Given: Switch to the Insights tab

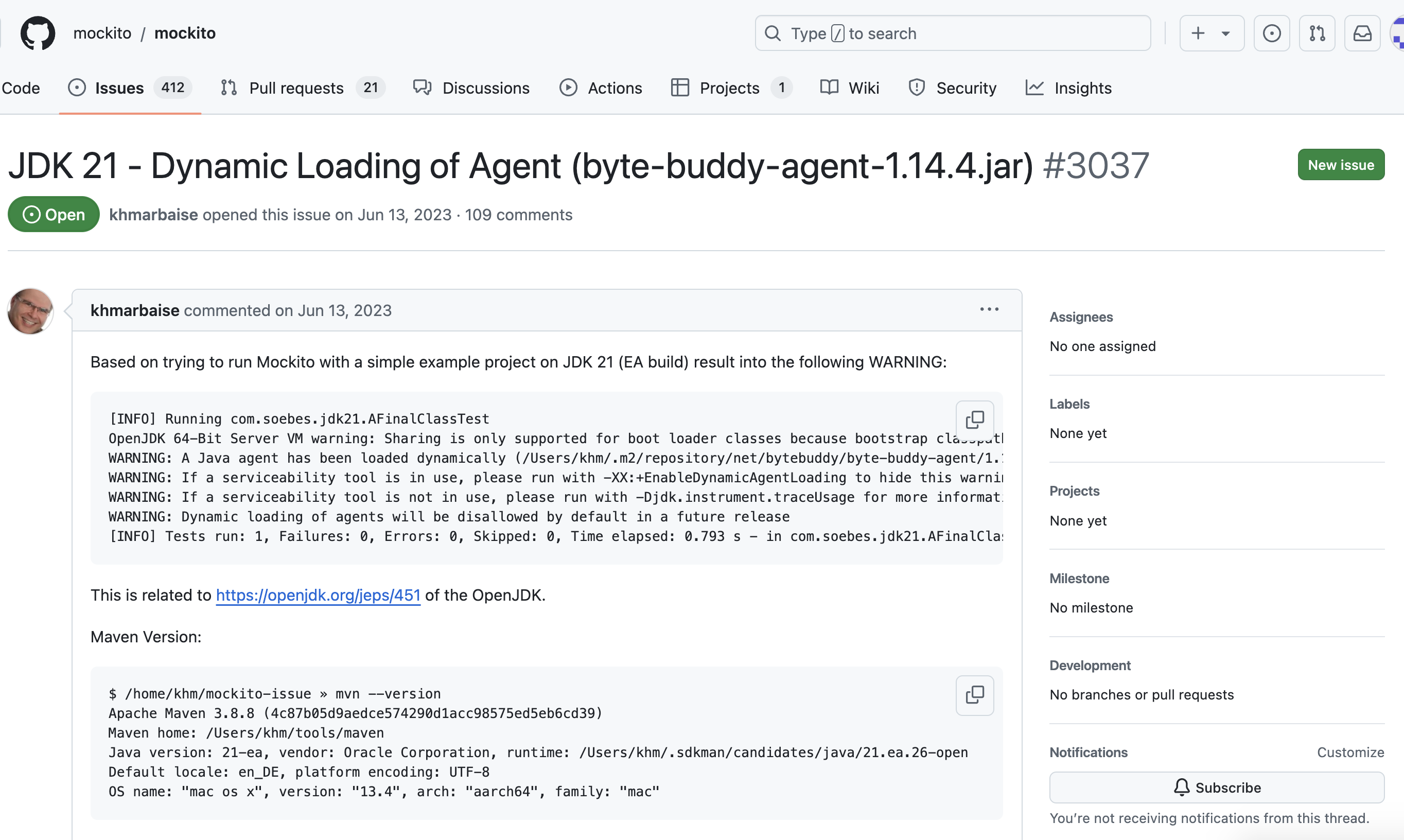Looking at the screenshot, I should (x=1068, y=87).
